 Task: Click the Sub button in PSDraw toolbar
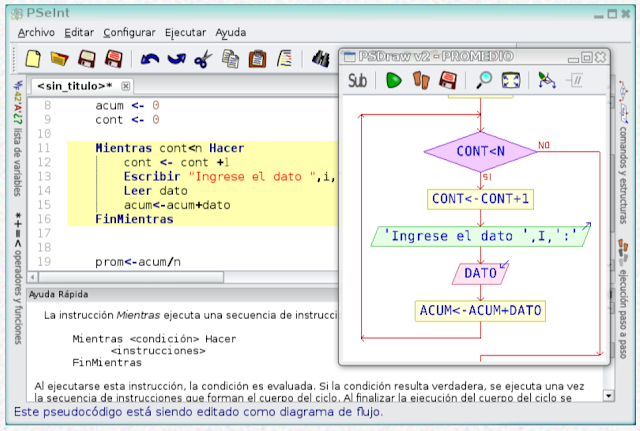click(358, 80)
